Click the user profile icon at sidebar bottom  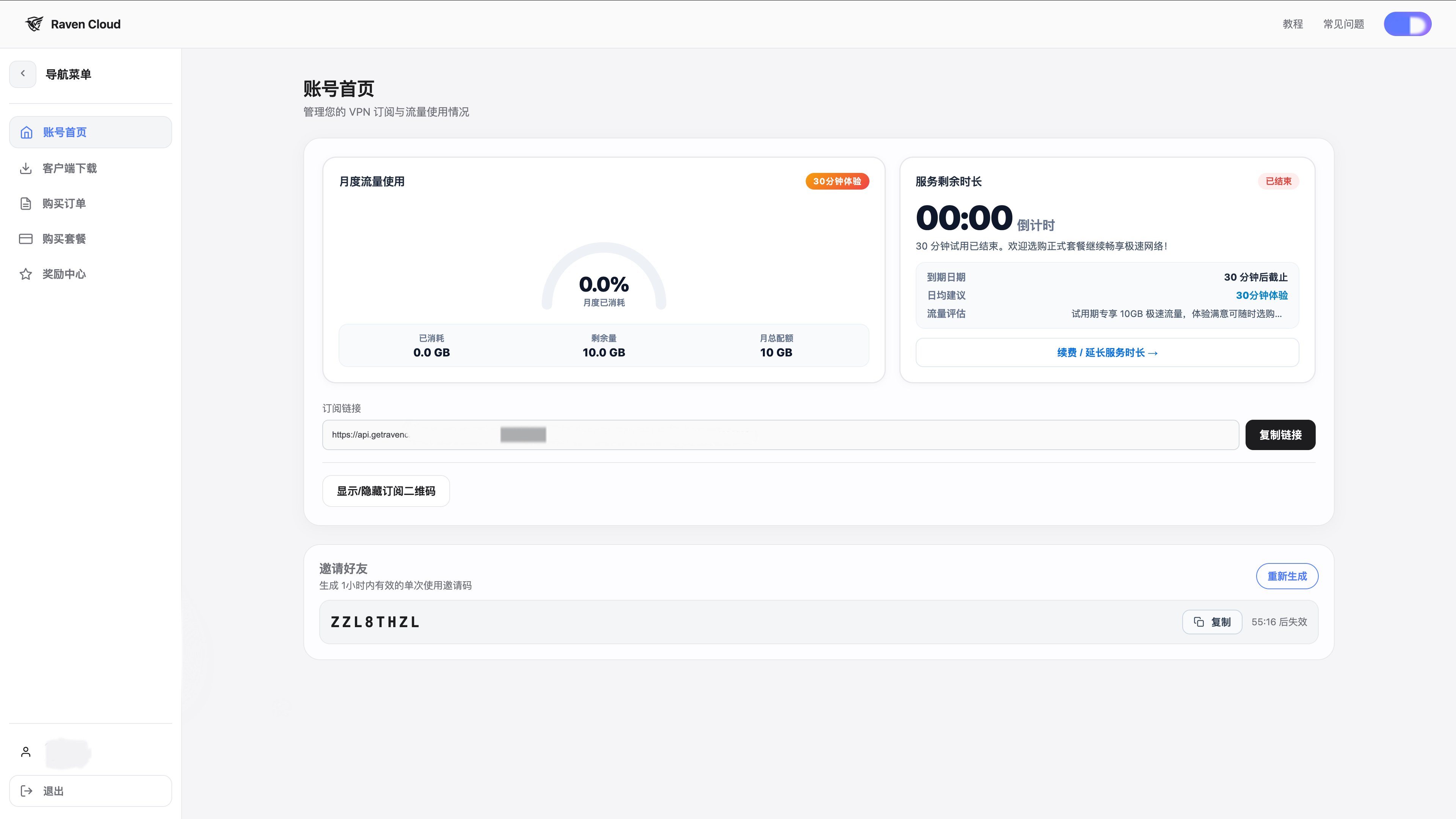pyautogui.click(x=26, y=752)
